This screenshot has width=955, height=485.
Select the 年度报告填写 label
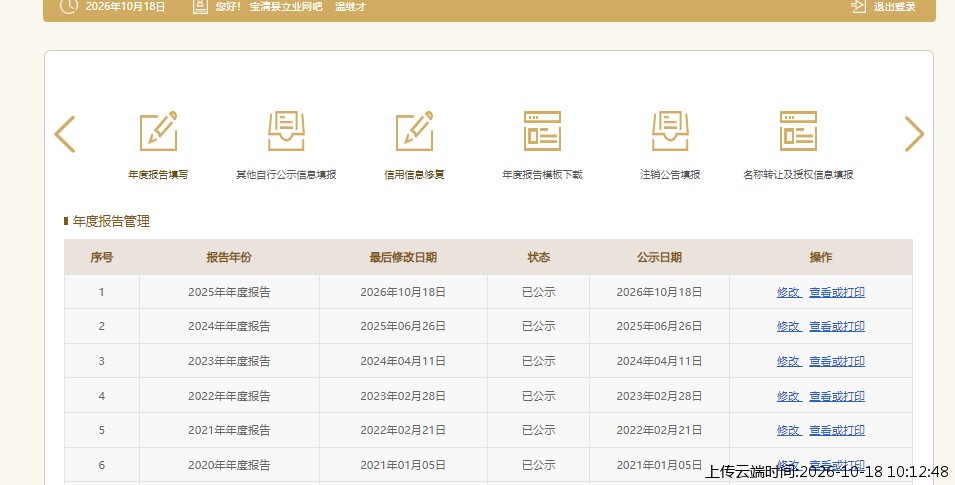[x=158, y=175]
